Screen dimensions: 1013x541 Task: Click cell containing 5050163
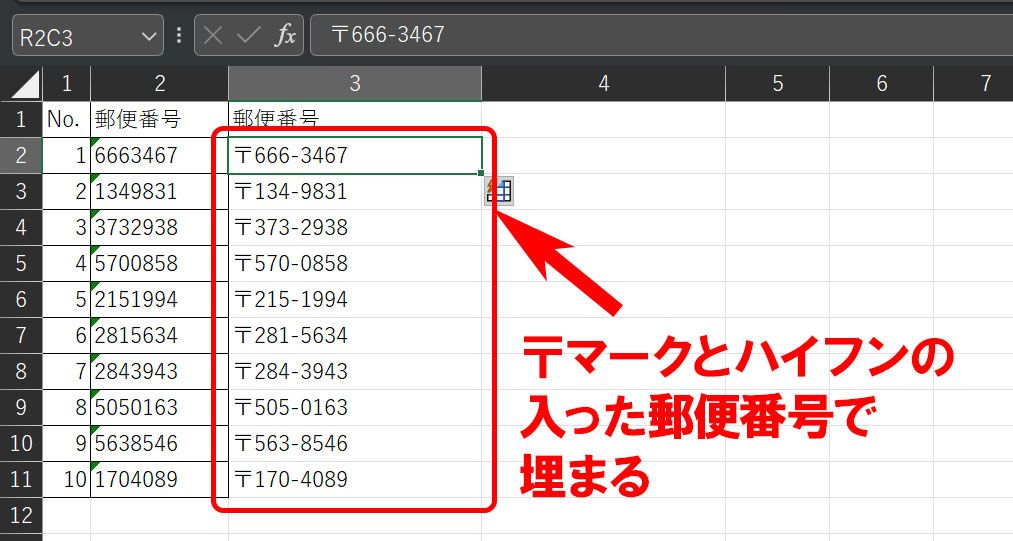coord(159,408)
